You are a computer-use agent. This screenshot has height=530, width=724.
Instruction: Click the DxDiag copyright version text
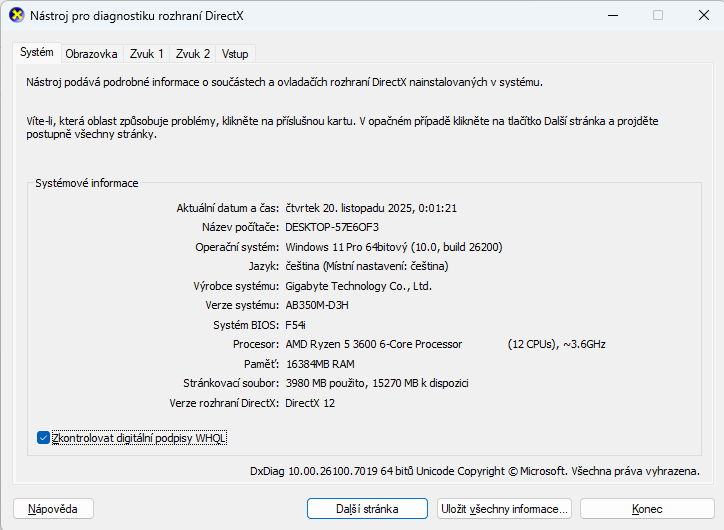pyautogui.click(x=474, y=471)
